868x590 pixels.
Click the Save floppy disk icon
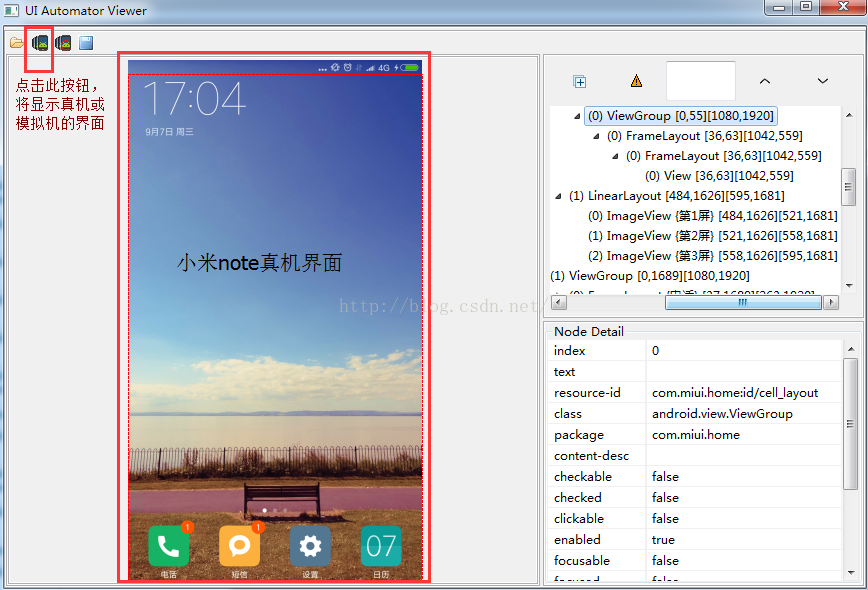coord(86,43)
